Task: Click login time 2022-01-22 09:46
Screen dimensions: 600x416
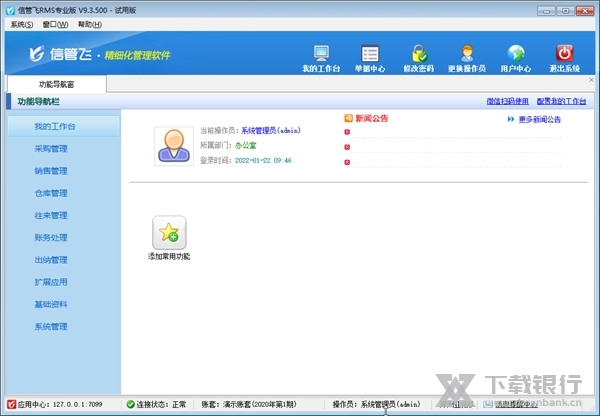Action: pos(263,160)
